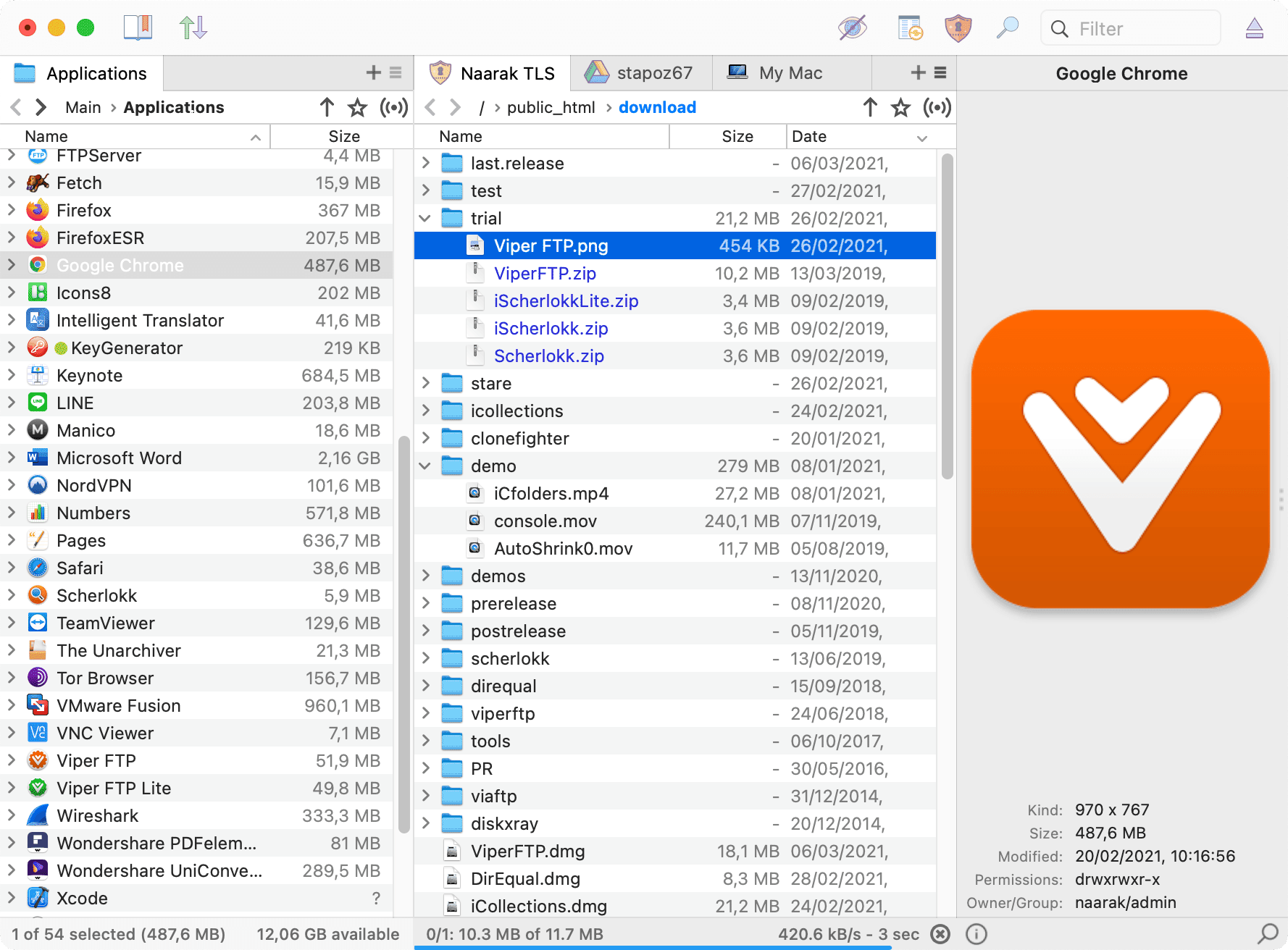
Task: Click Main in the left breadcrumb path
Action: (x=83, y=107)
